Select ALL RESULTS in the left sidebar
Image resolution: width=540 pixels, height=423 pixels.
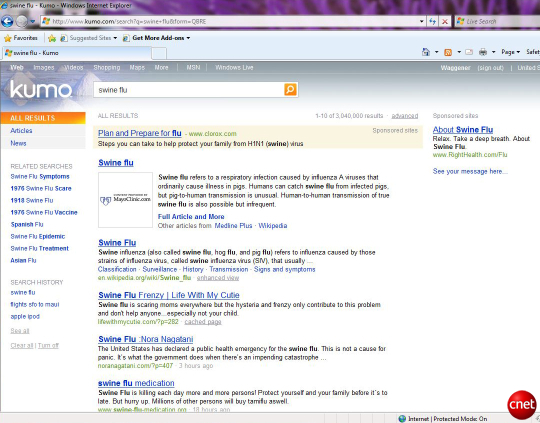pos(43,118)
